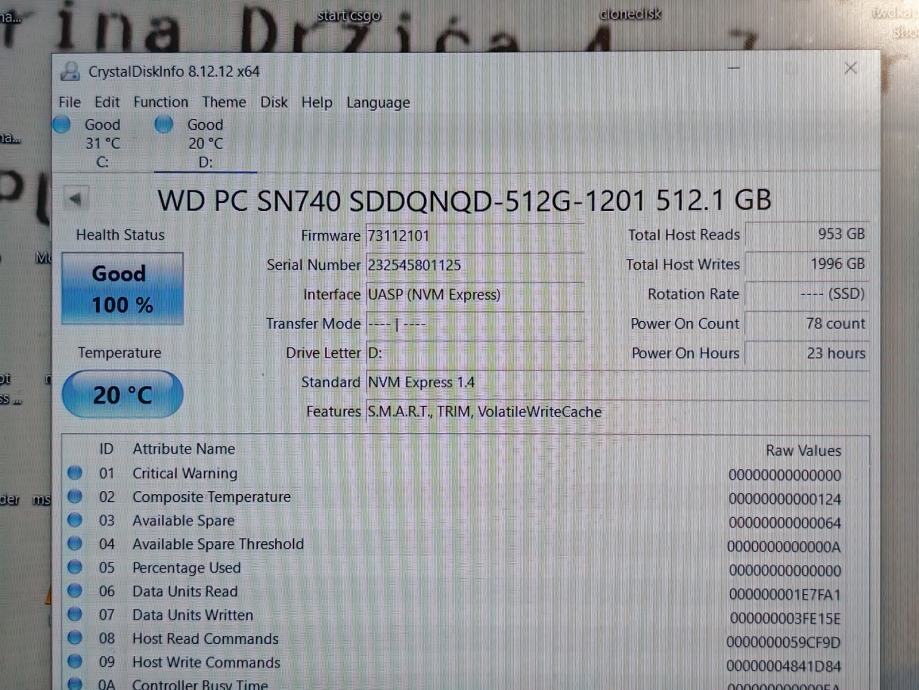Click the status dot for attribute 09
This screenshot has width=919, height=690.
(74, 661)
